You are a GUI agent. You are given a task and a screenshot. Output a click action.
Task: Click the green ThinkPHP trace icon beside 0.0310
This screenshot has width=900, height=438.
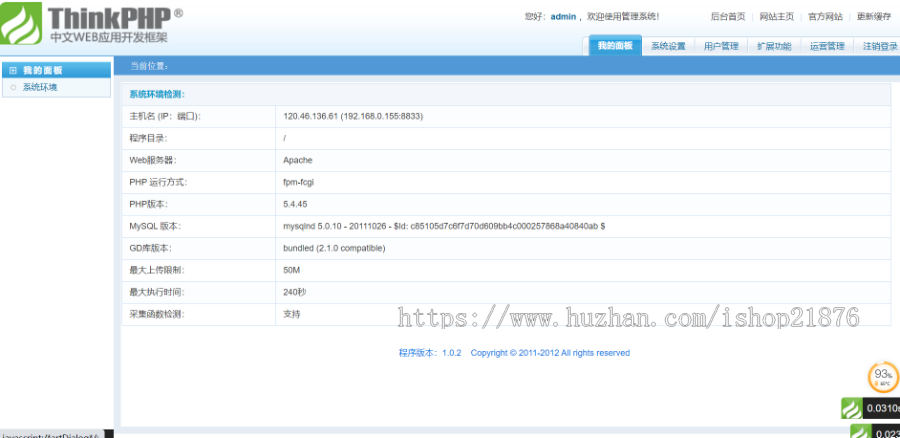852,408
